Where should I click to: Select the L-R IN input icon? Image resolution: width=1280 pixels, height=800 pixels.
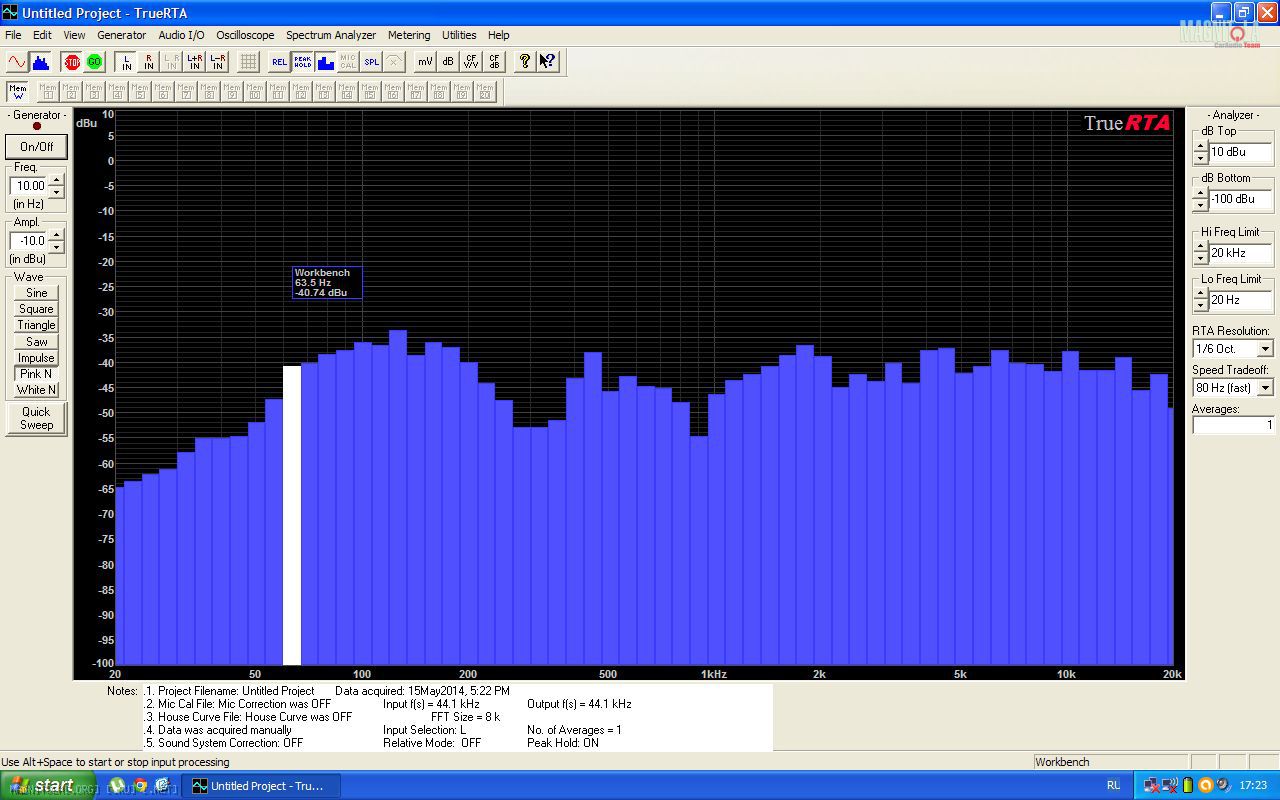point(218,62)
